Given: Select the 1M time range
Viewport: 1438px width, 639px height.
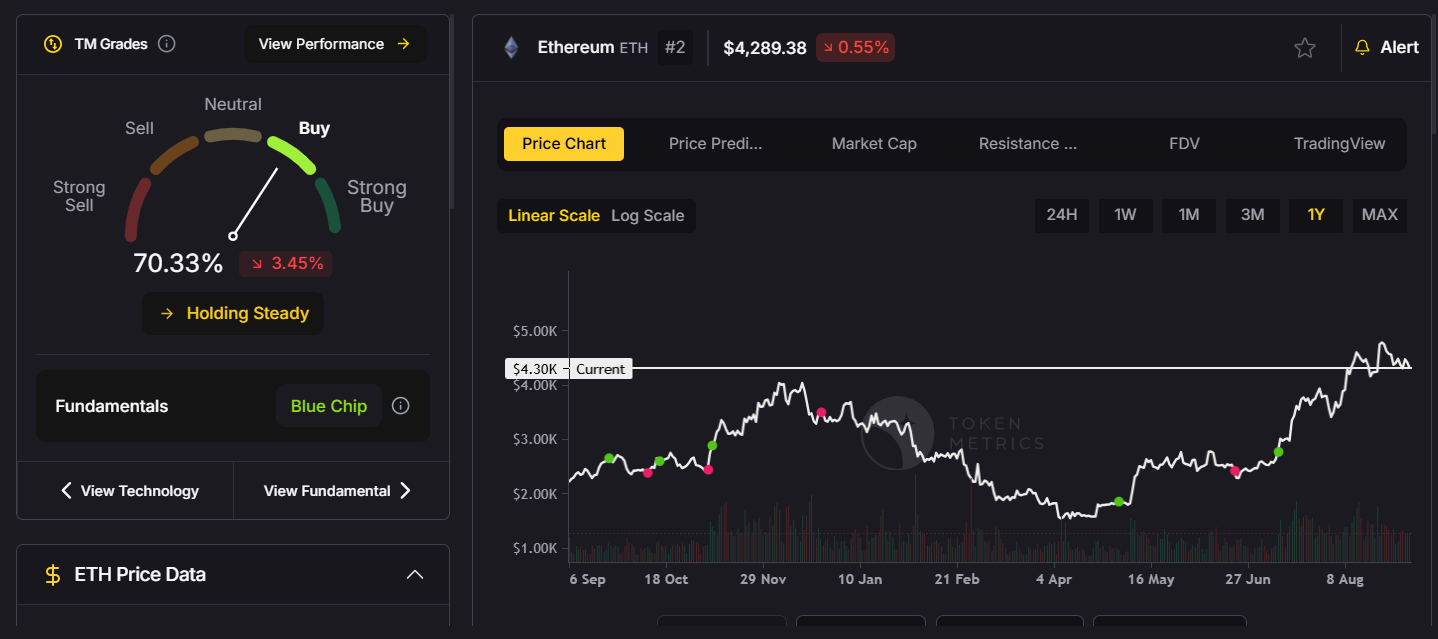Looking at the screenshot, I should coord(1189,215).
